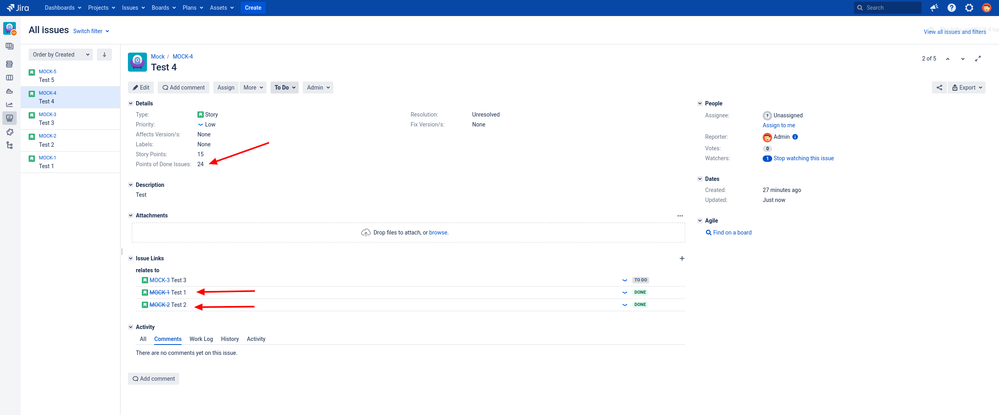
Task: Open View all issues and filters link
Action: pos(955,32)
